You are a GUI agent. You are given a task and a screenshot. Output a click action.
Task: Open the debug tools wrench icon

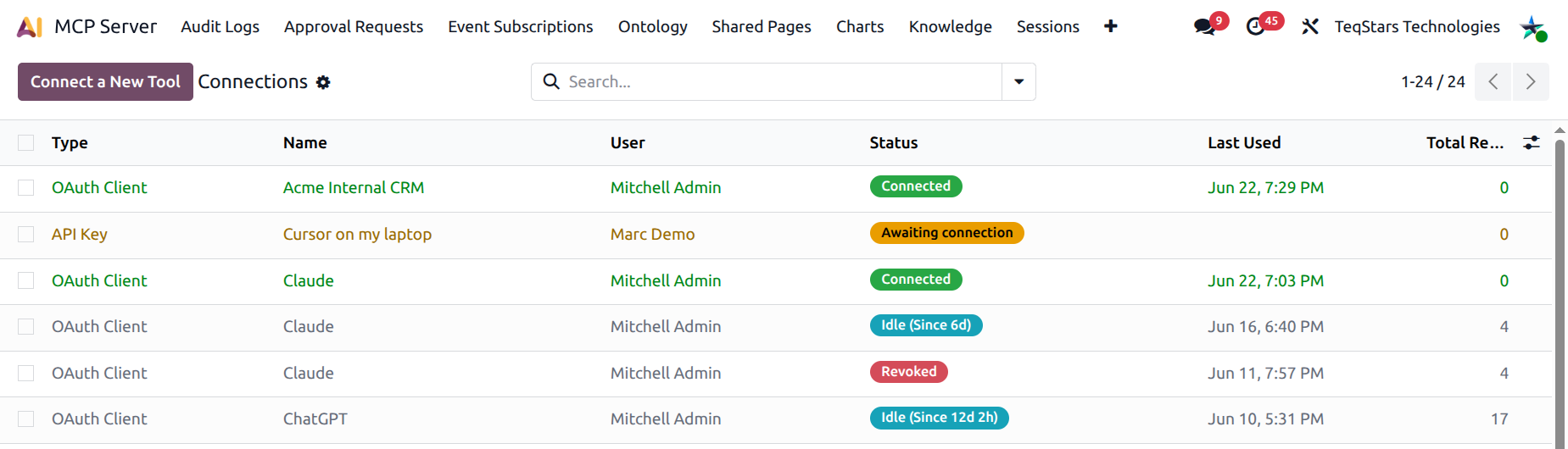coord(1310,27)
